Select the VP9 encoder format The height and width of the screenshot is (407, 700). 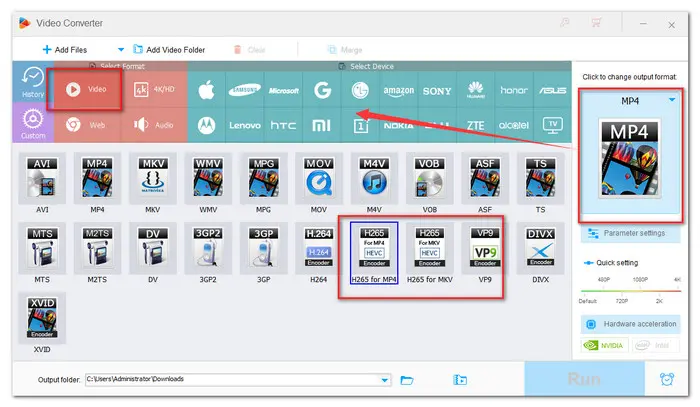pyautogui.click(x=485, y=248)
